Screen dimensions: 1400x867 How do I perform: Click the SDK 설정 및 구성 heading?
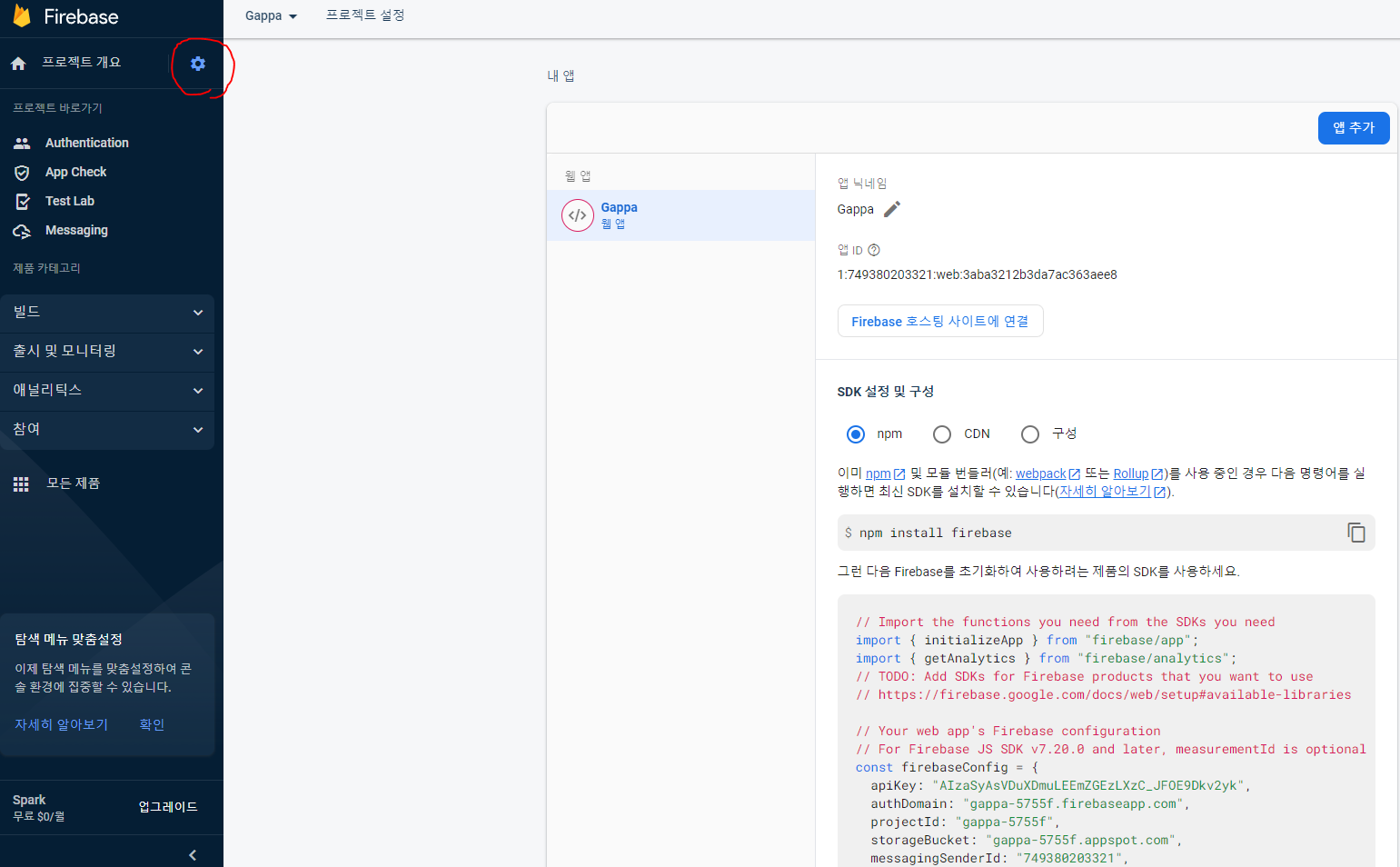coord(885,391)
